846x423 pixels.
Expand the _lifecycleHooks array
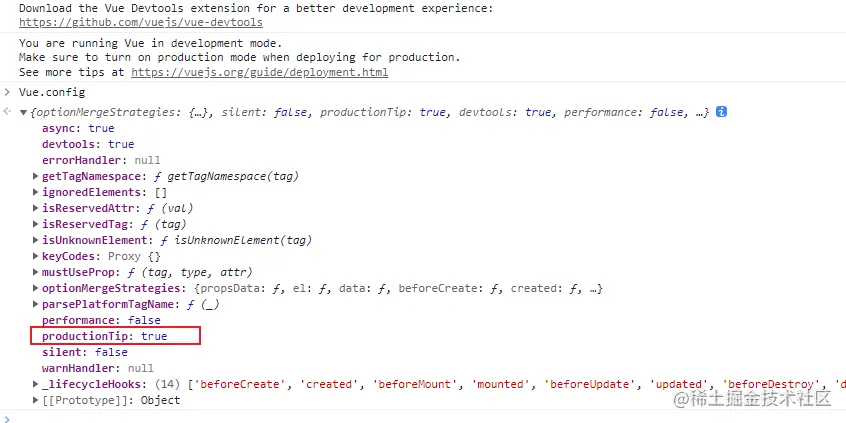(x=36, y=384)
